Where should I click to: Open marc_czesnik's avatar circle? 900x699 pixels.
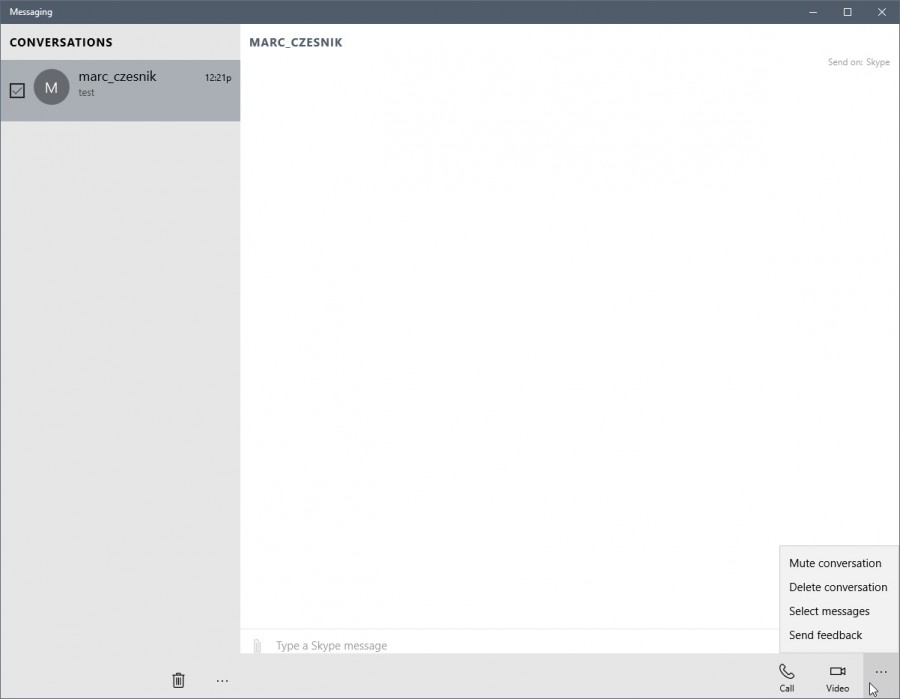tap(51, 90)
